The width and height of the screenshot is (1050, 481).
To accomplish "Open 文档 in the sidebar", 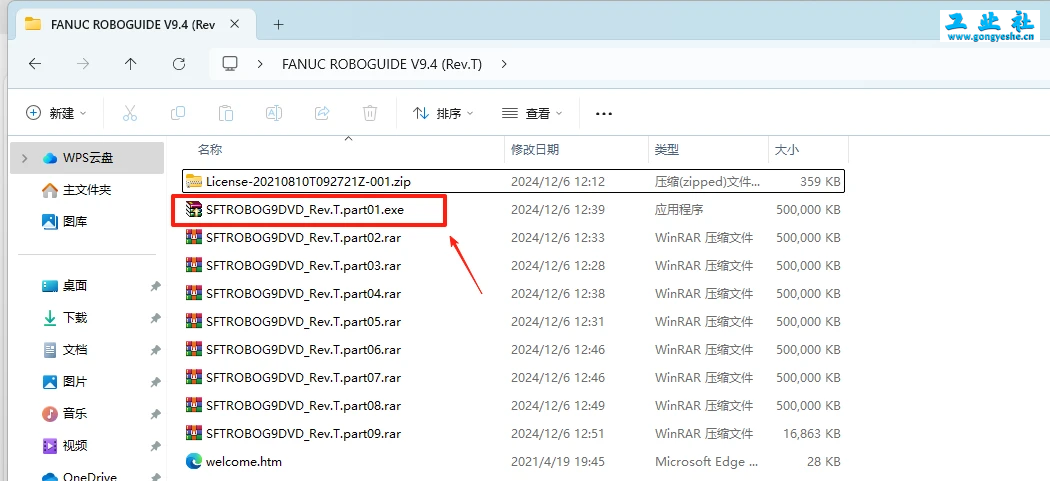I will tap(75, 350).
